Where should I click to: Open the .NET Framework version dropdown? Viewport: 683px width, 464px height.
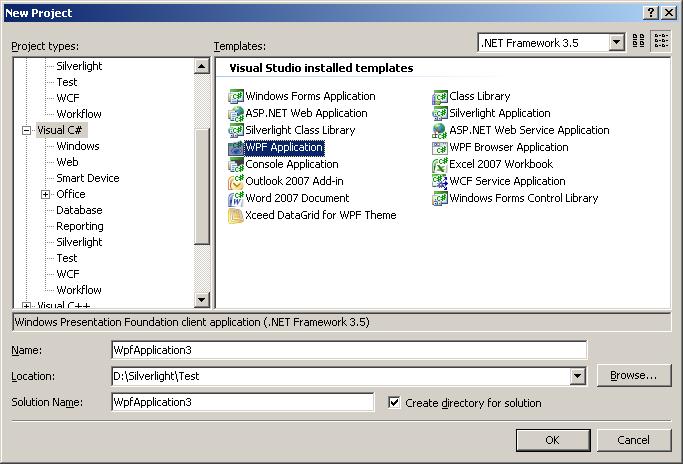[616, 42]
